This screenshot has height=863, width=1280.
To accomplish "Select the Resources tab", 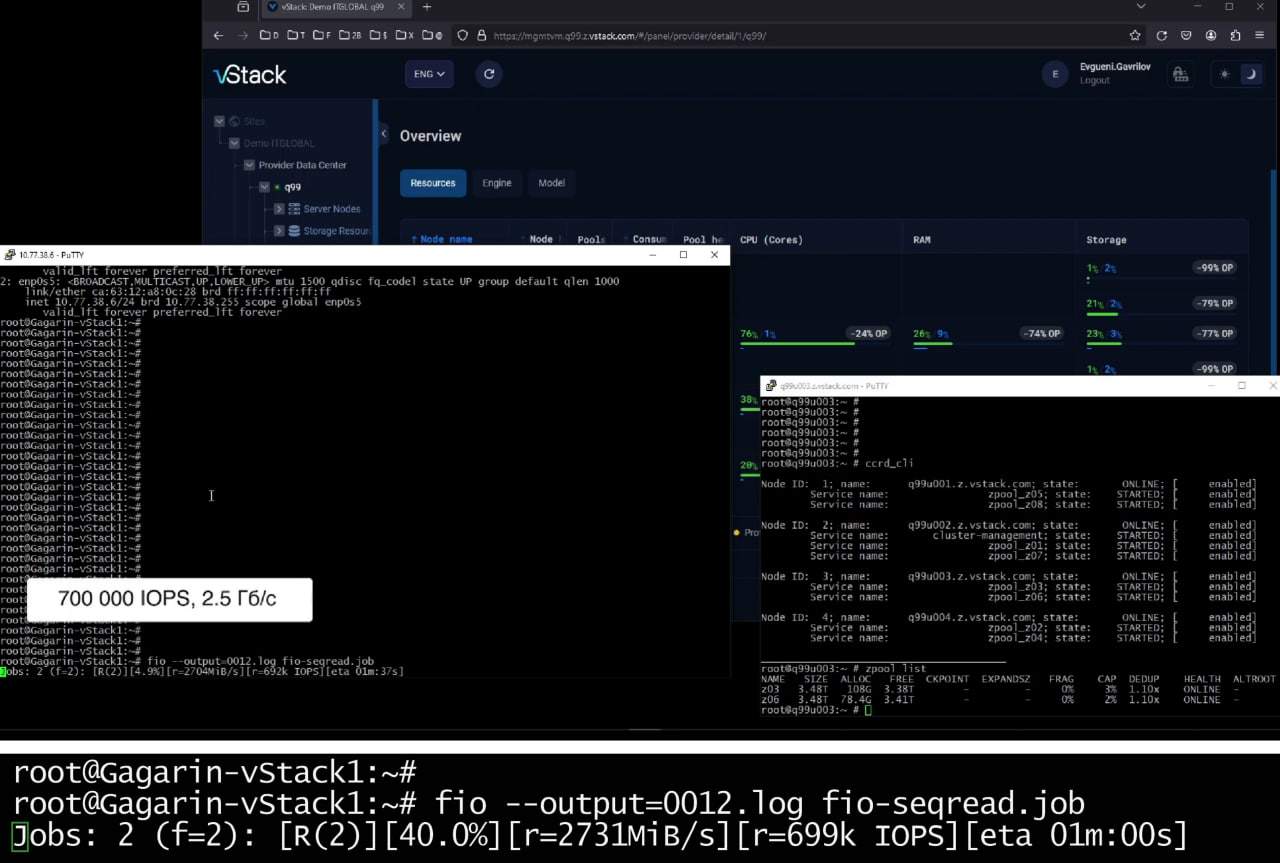I will 432,183.
